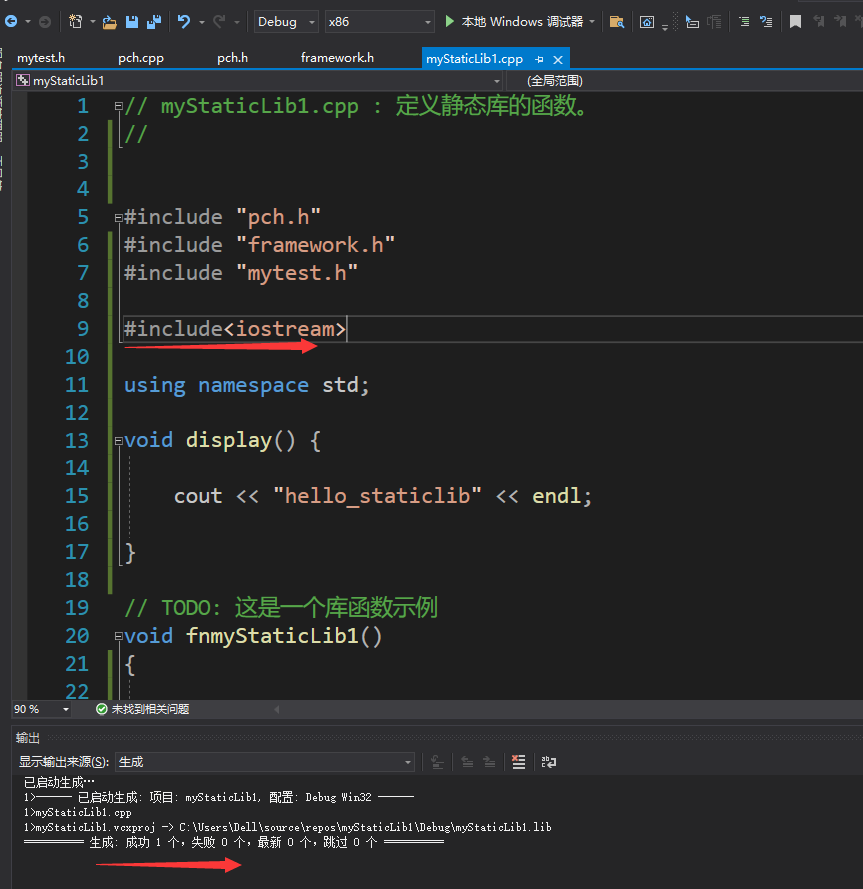The width and height of the screenshot is (863, 889).
Task: Collapse the comment block at line 1
Action: pyautogui.click(x=117, y=105)
